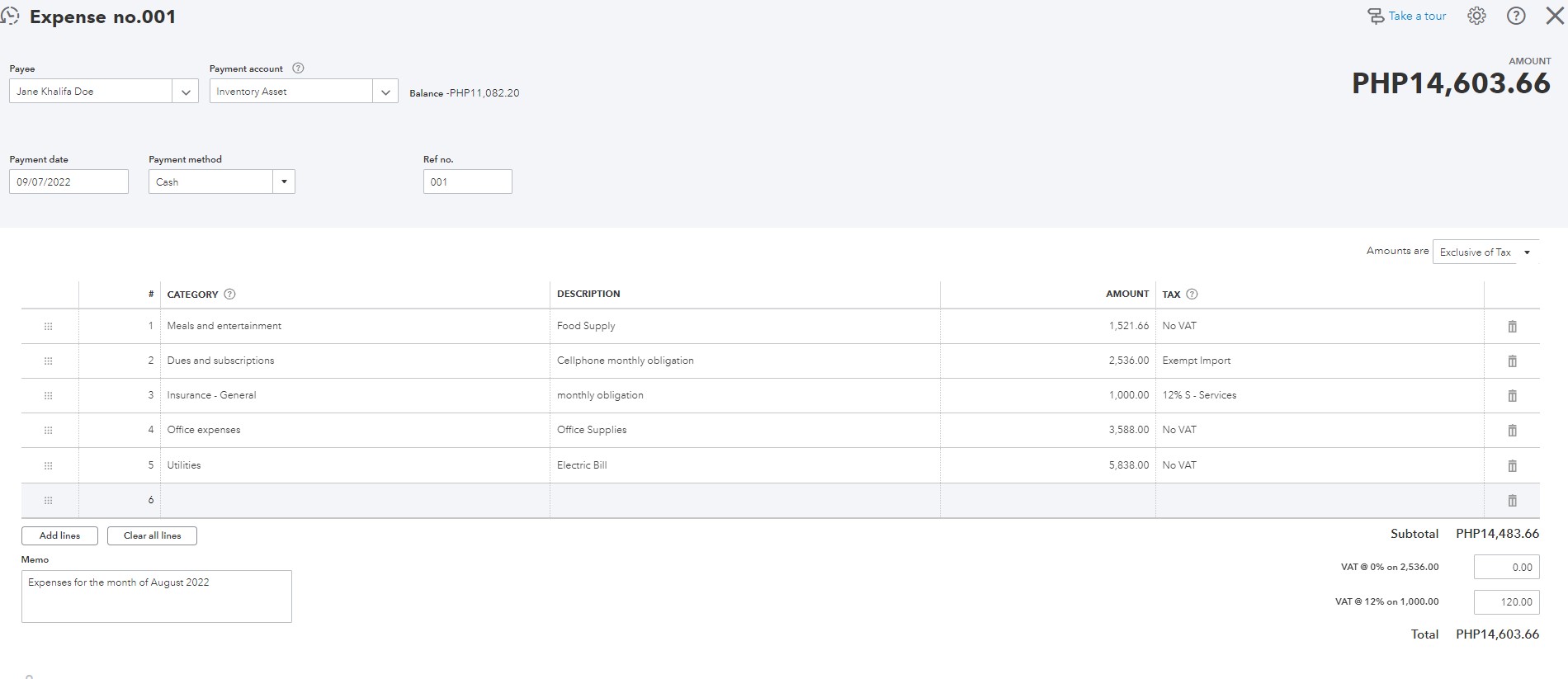Click the help question mark icon
Viewport: 1568px width, 679px height.
tap(1516, 16)
